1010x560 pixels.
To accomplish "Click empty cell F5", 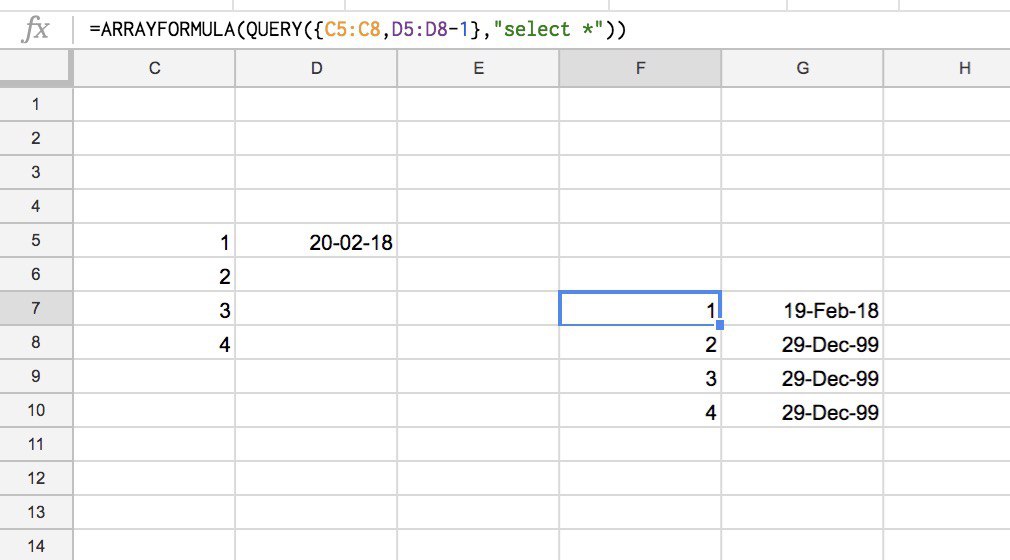I will [640, 240].
